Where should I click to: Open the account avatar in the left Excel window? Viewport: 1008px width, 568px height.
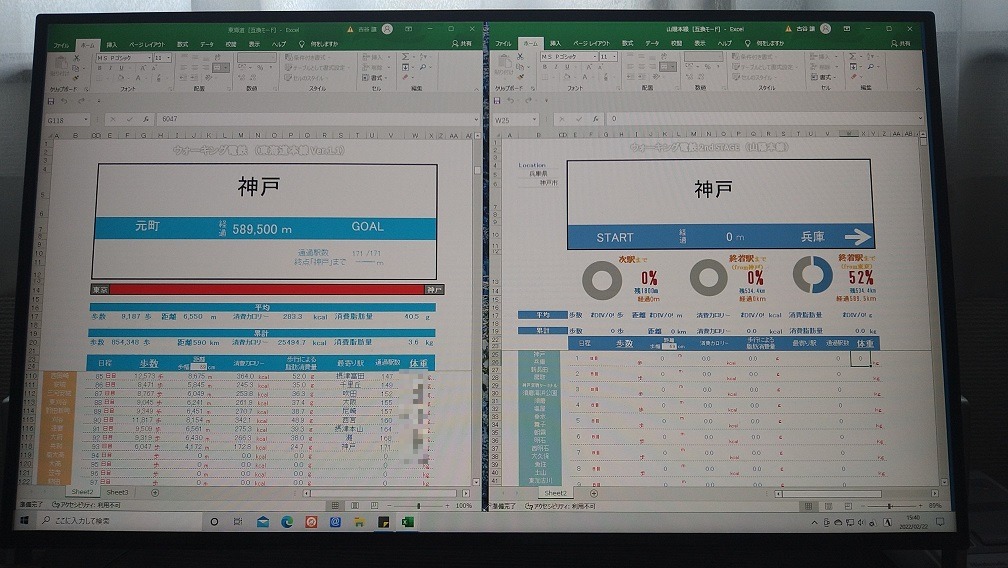387,29
